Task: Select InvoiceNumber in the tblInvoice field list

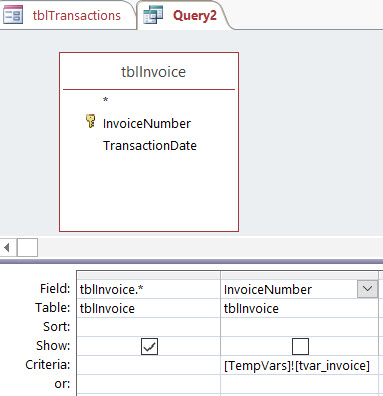Action: click(147, 124)
